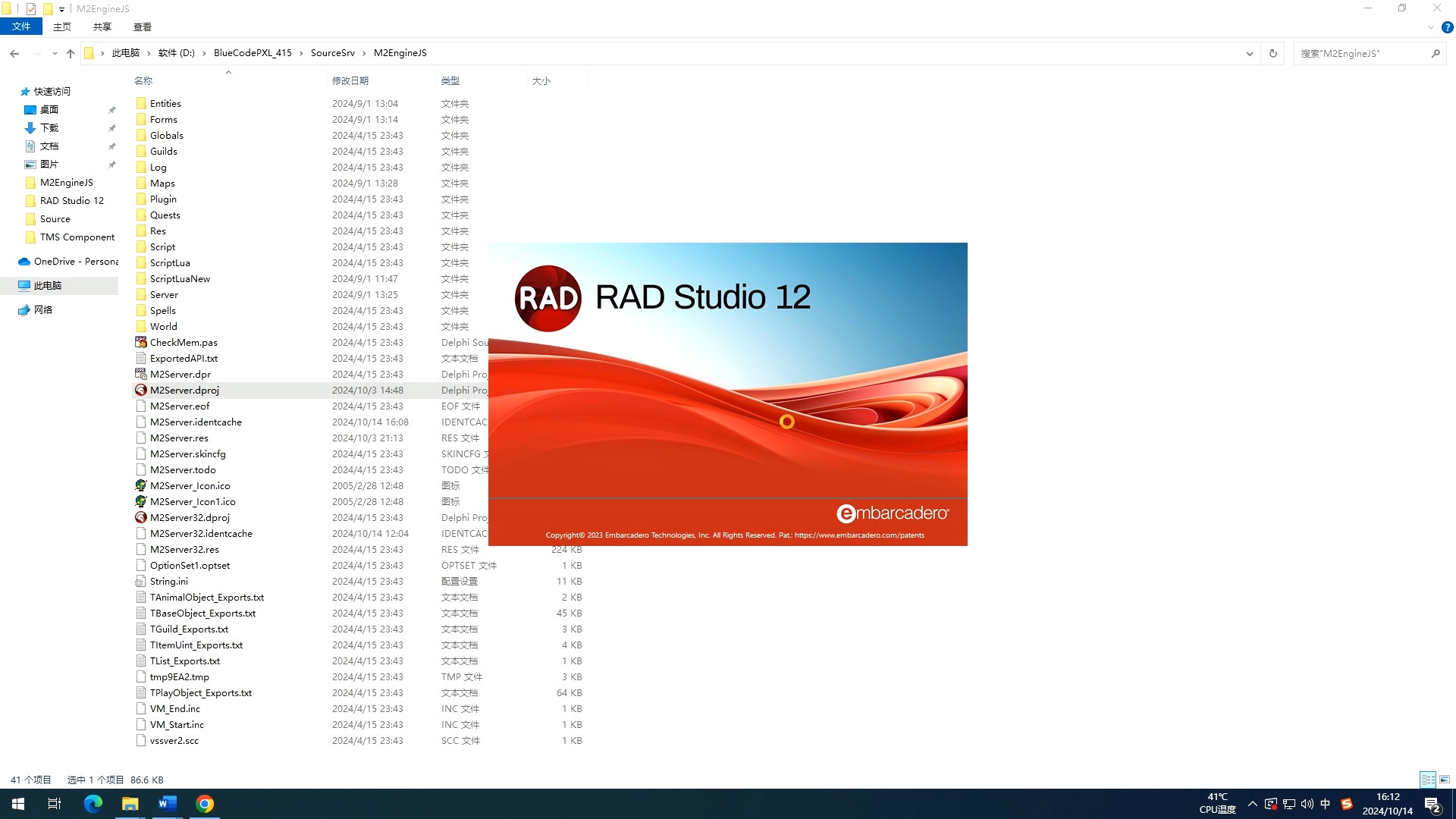This screenshot has width=1456, height=819.
Task: Open the 文件 menu tab
Action: (21, 27)
